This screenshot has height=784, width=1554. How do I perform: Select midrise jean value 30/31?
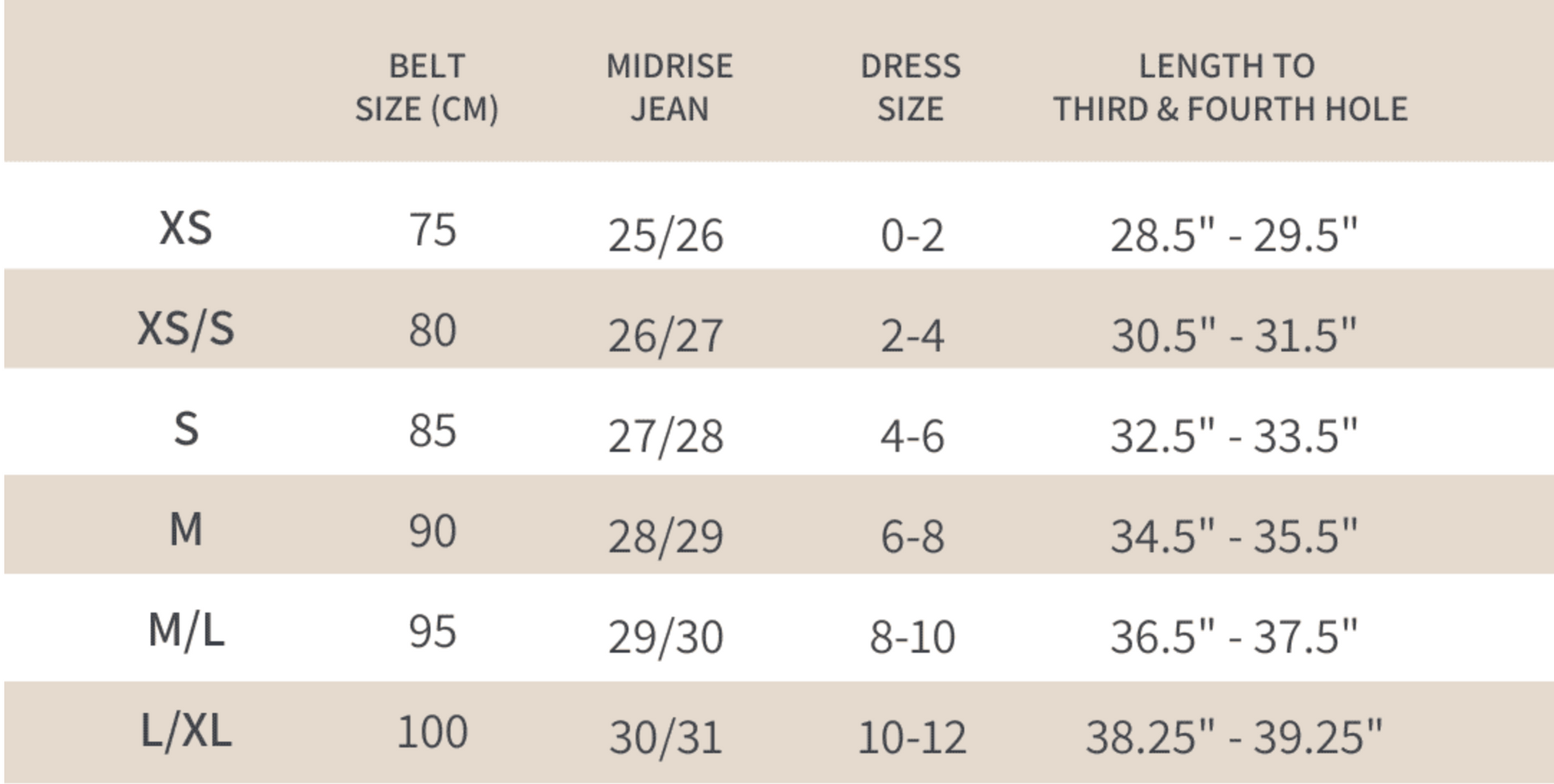(x=665, y=737)
